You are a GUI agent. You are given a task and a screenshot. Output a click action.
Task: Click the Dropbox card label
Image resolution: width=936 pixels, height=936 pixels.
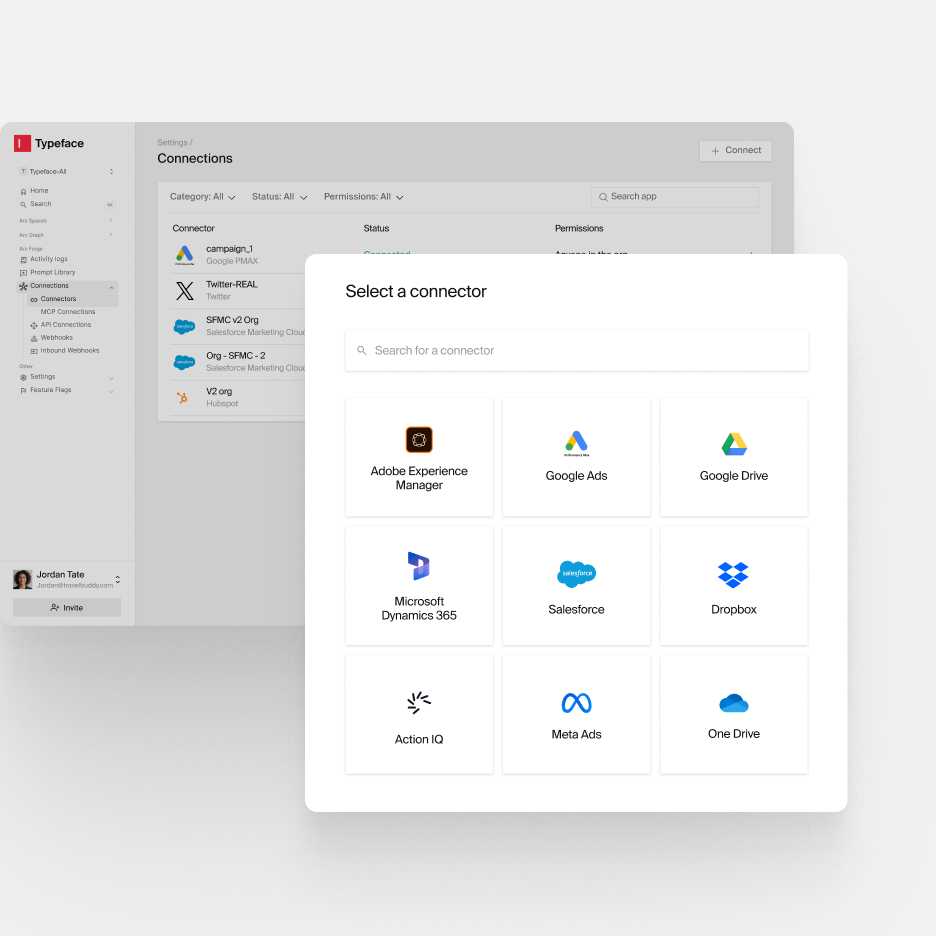coord(734,609)
